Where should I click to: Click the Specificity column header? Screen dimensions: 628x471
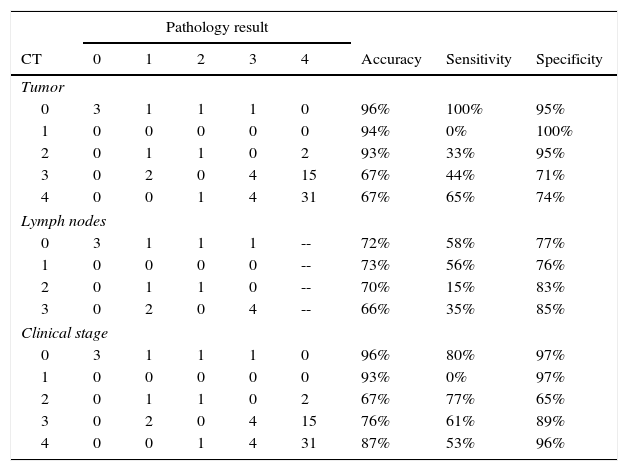[569, 60]
